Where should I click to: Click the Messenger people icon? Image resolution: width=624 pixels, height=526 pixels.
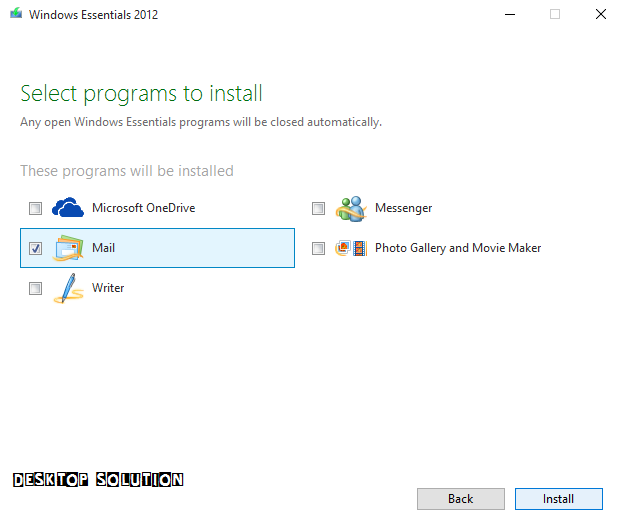[x=351, y=208]
